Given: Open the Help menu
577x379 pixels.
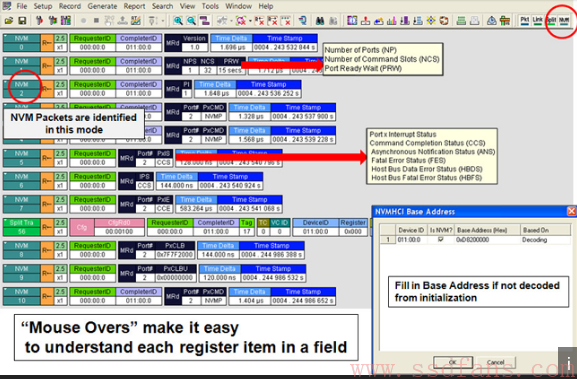Looking at the screenshot, I should tap(266, 6).
